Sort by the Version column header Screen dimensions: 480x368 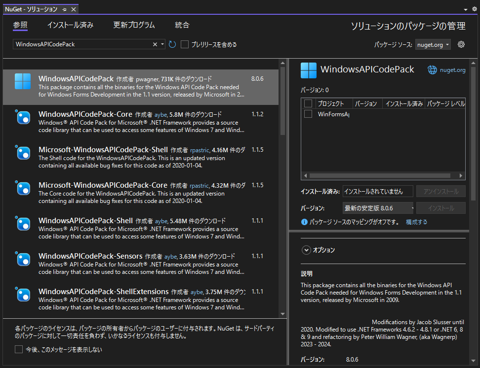[x=366, y=104]
